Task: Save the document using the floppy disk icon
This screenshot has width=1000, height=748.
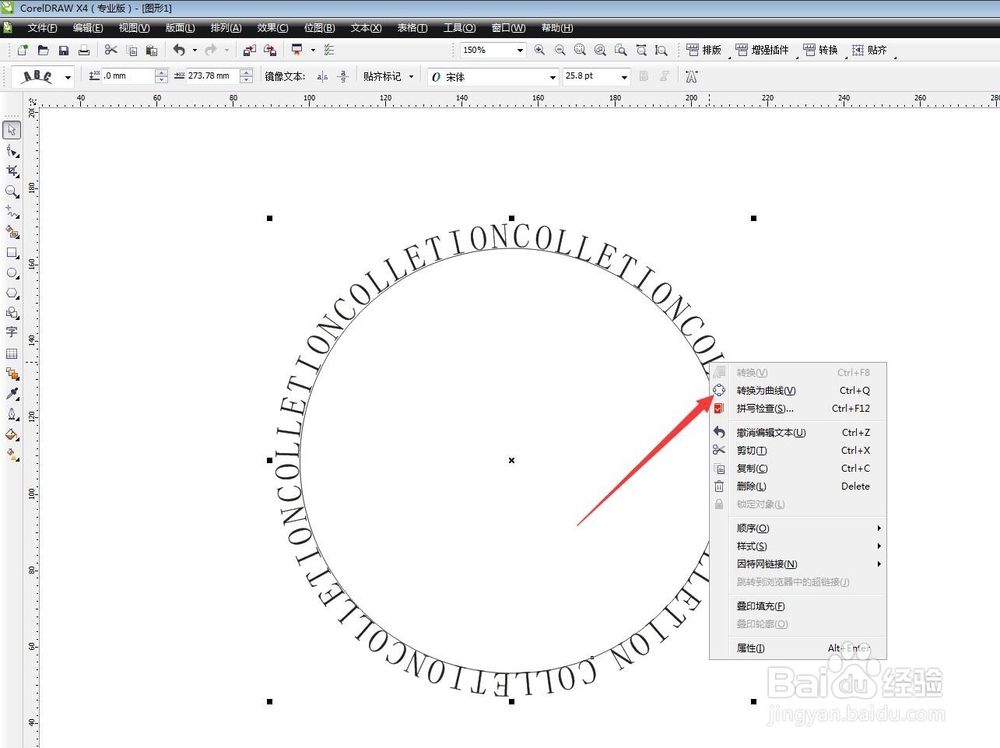Action: click(x=63, y=50)
